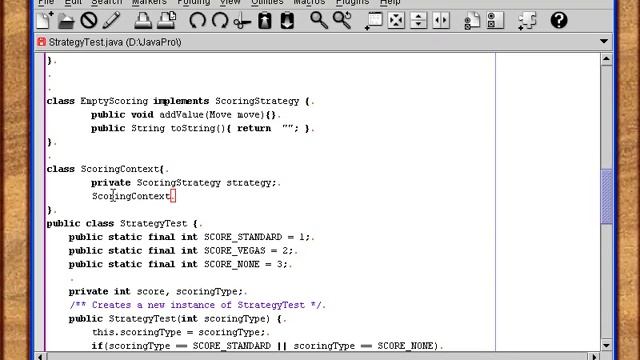Click the horizontal scrollbar right arrow
The width and height of the screenshot is (640, 360).
594,357
